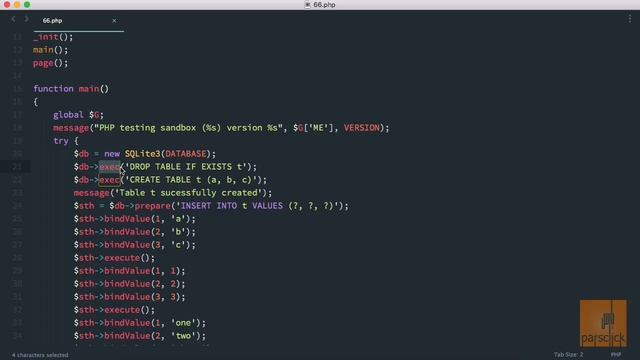The image size is (640, 360).
Task: Click the main(); call line
Action: tap(51, 50)
